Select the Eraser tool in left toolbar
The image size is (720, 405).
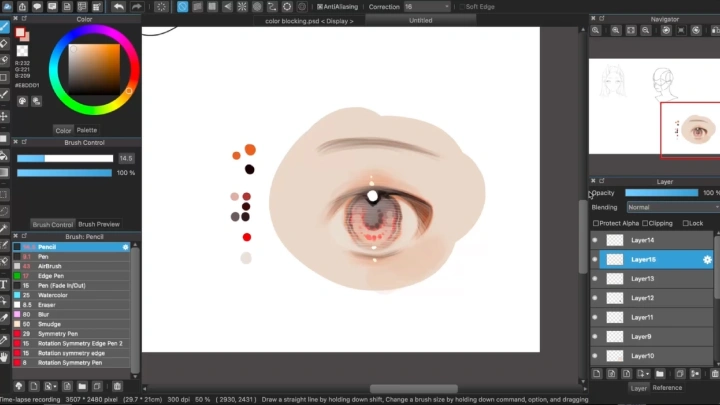pyautogui.click(x=4, y=44)
